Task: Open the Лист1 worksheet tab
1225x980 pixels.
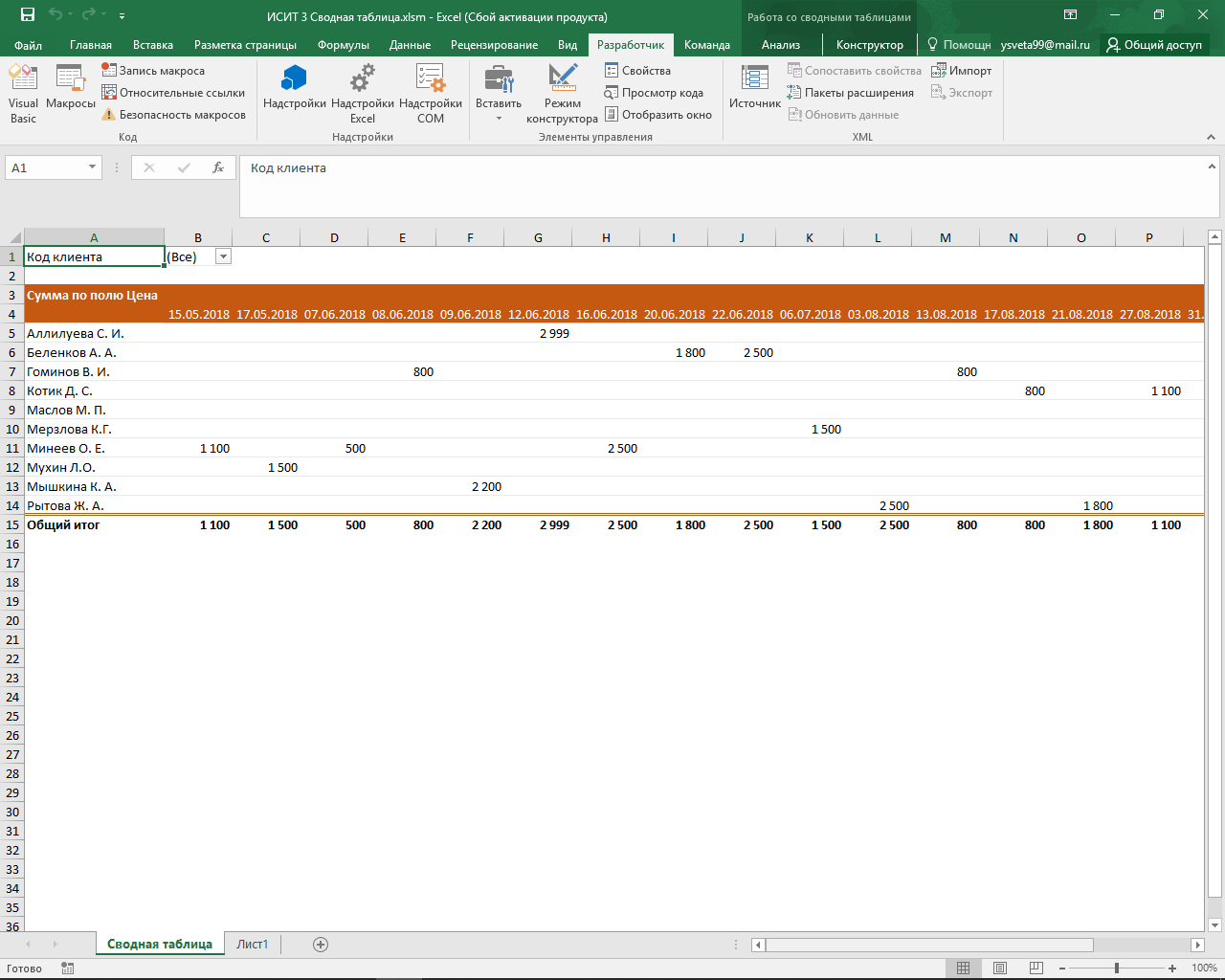Action: (x=253, y=945)
